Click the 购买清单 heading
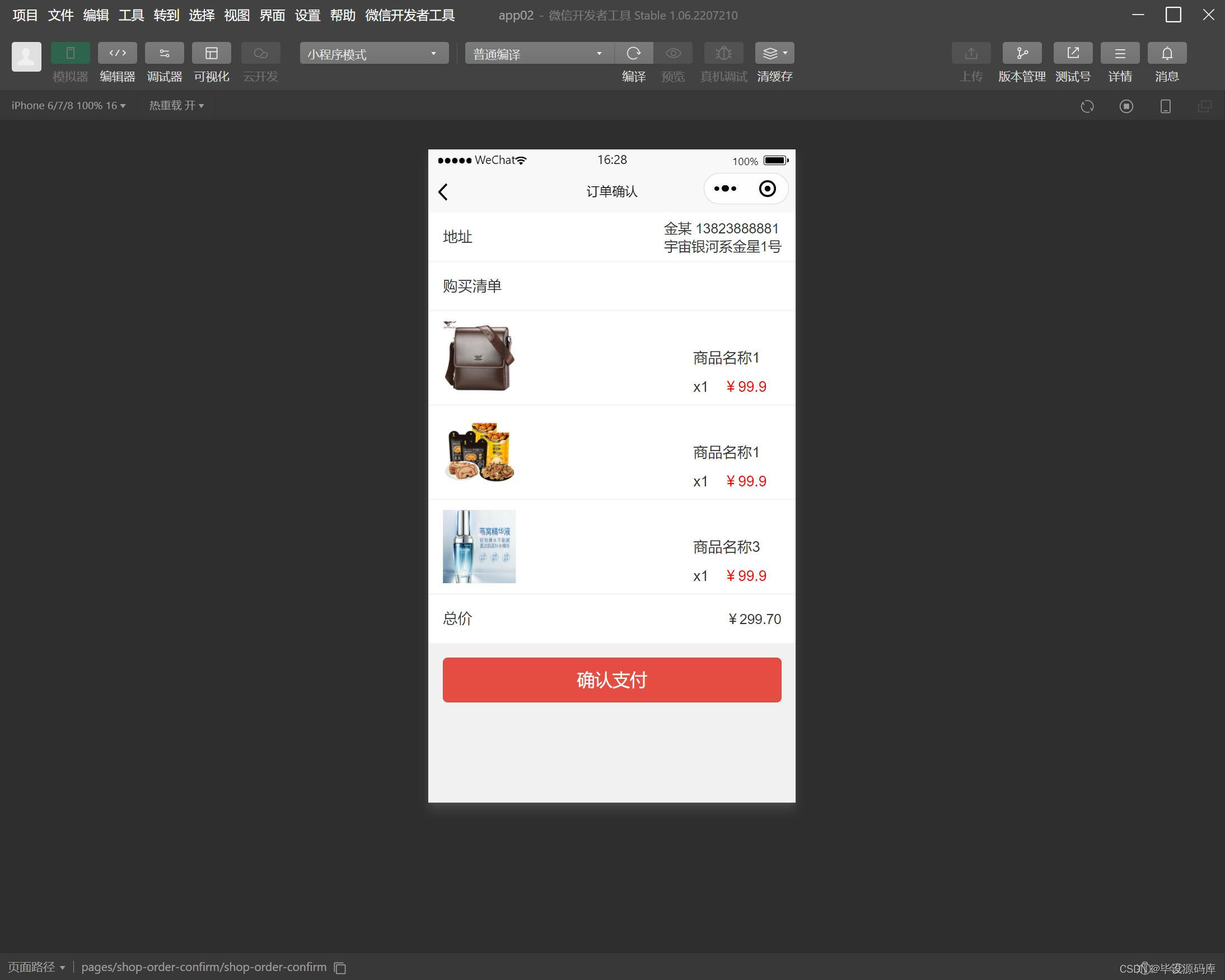The image size is (1225, 980). tap(471, 286)
